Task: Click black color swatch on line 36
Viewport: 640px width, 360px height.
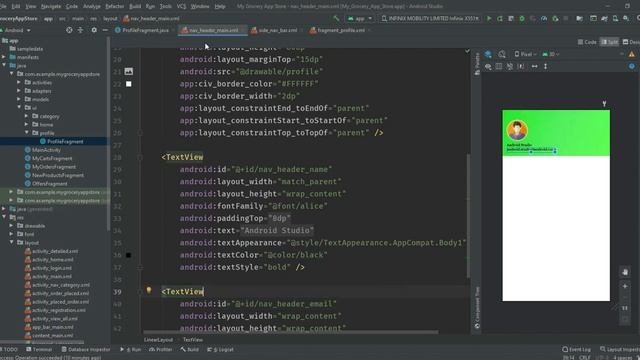Action: pyautogui.click(x=129, y=255)
